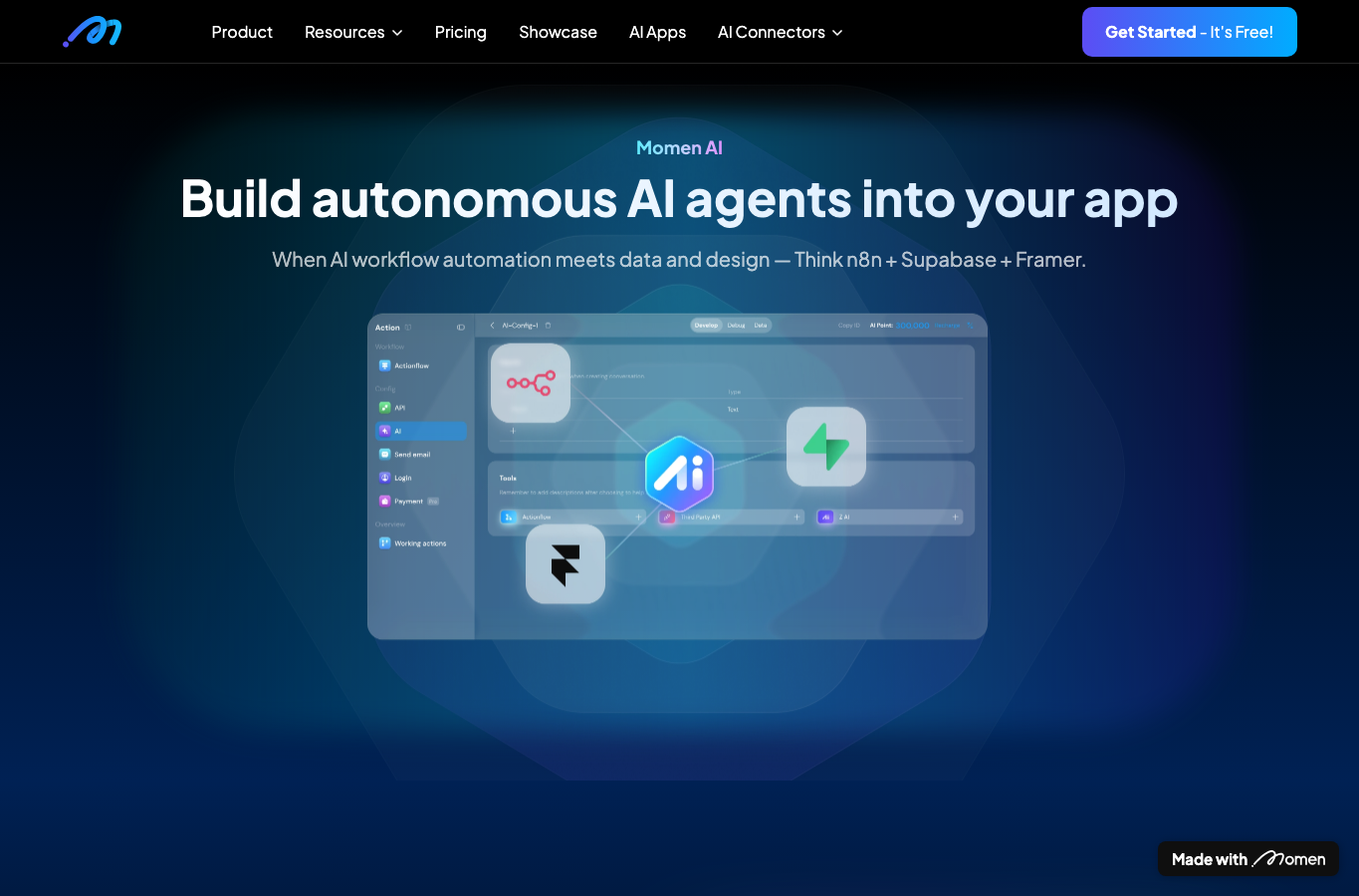The image size is (1359, 896).
Task: Select the highlighted AI sidebar item
Action: point(420,431)
